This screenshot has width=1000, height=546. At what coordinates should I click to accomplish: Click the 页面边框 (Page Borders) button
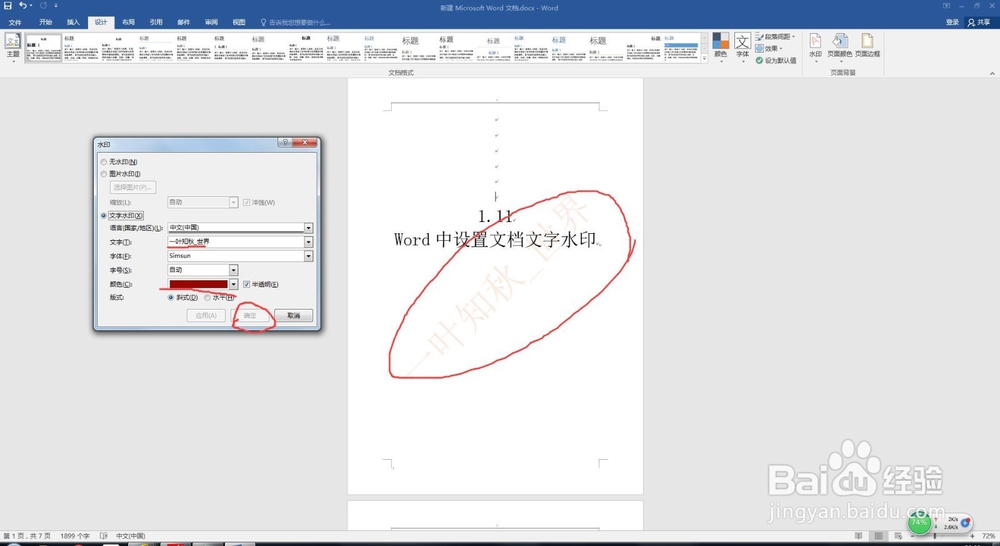coord(867,46)
